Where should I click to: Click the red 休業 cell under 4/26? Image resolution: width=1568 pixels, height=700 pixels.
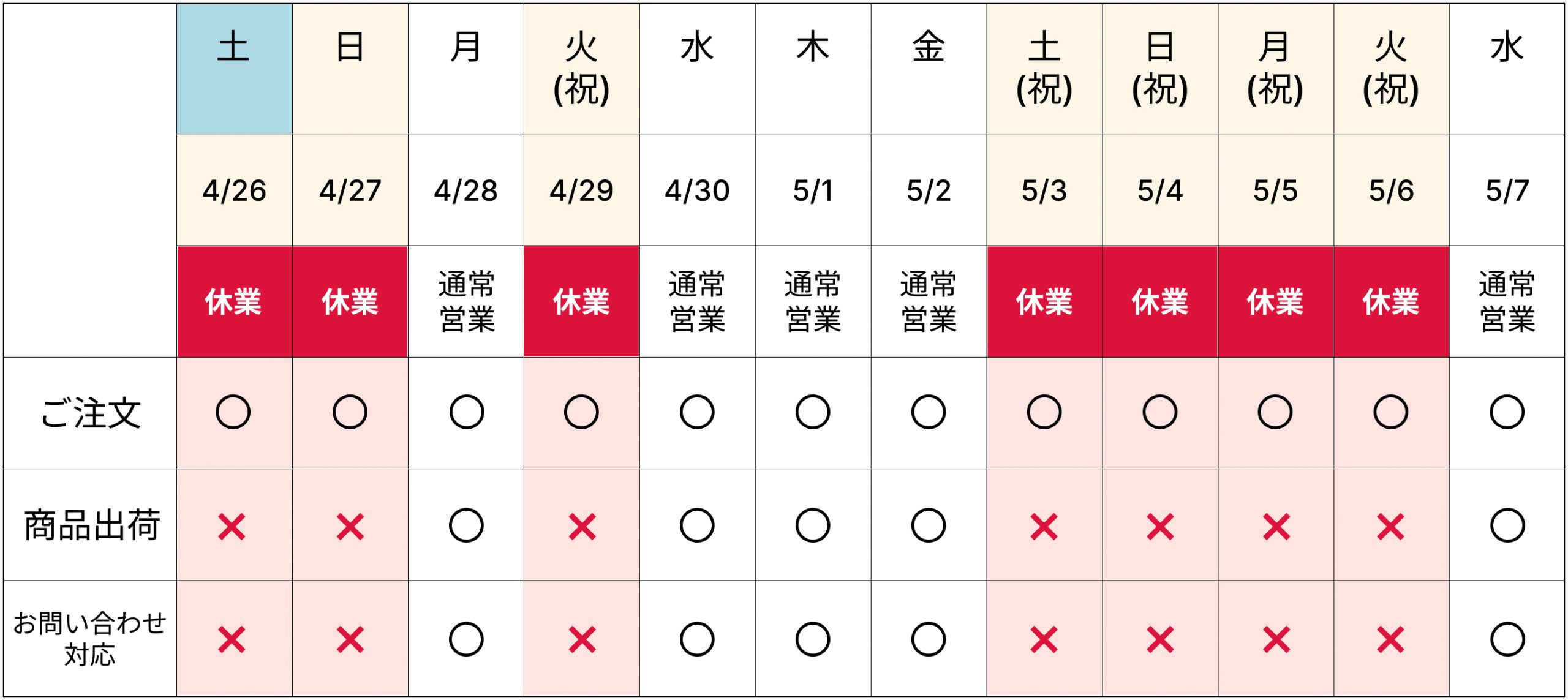pyautogui.click(x=234, y=302)
